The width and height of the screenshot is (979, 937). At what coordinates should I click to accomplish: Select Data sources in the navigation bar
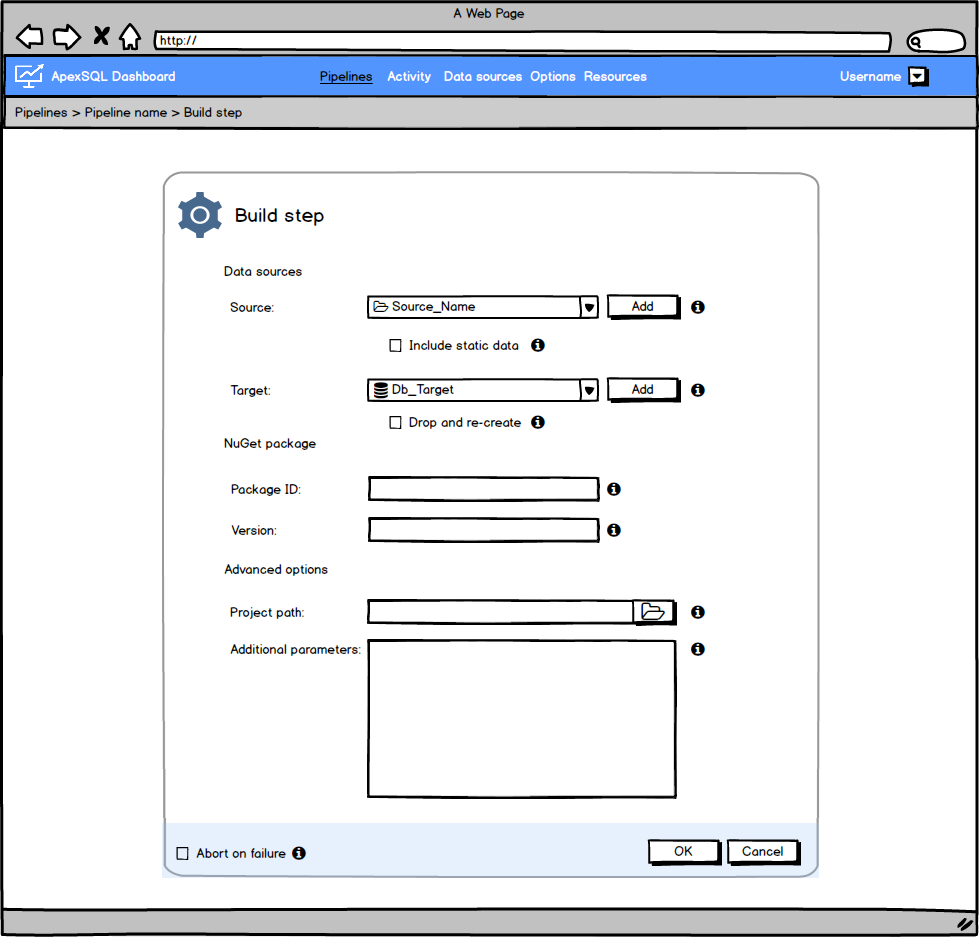point(482,76)
